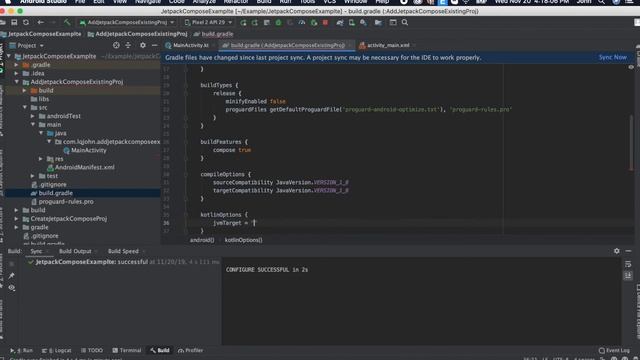Open the AddJetpackComposeExistingProj run configuration dropdown

[127, 22]
